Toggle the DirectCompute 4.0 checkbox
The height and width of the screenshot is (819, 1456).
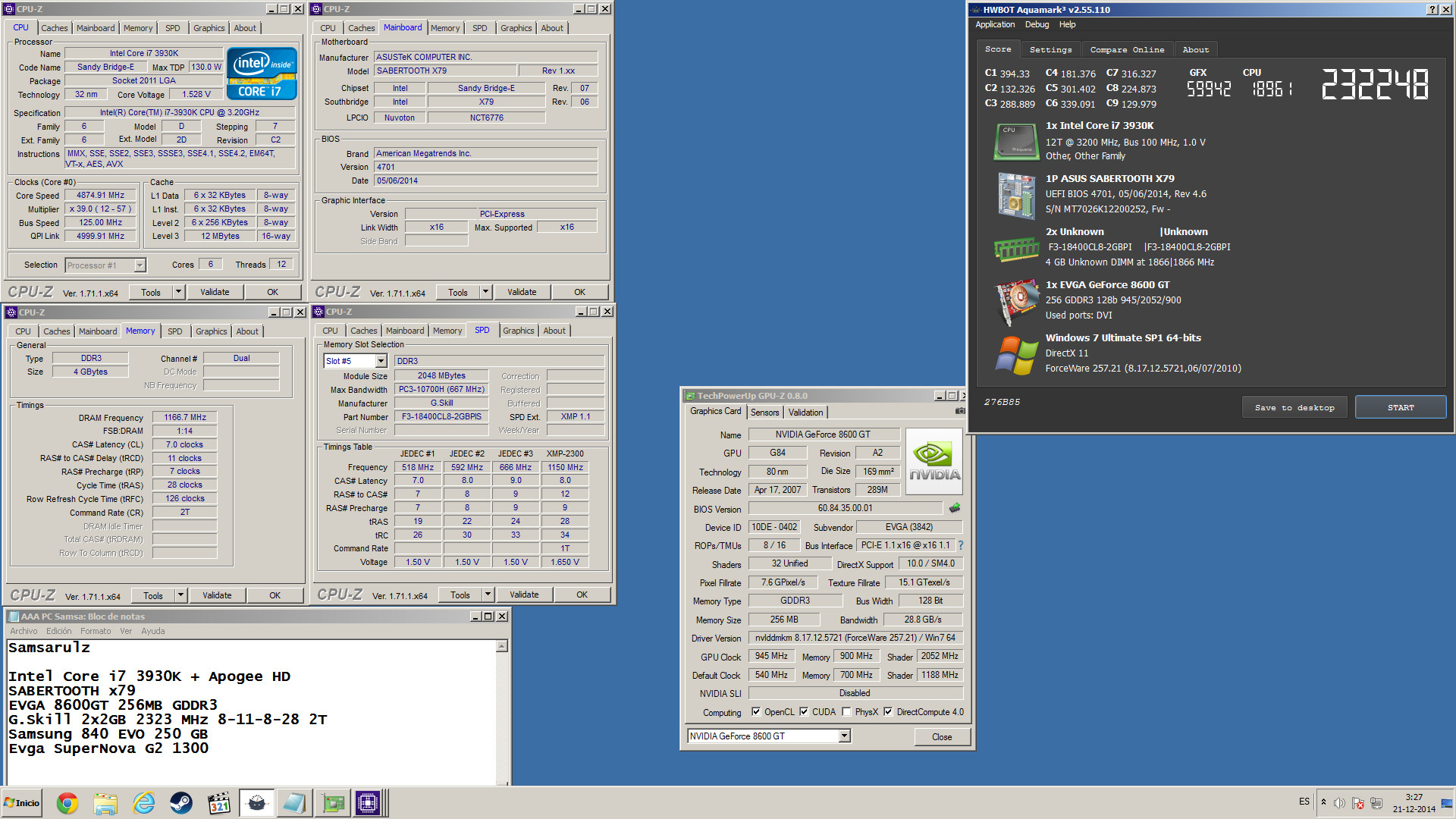888,712
